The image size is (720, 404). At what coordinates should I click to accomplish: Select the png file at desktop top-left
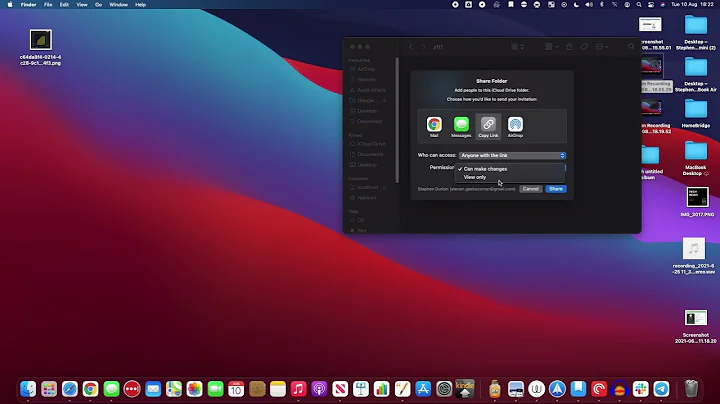(40, 47)
